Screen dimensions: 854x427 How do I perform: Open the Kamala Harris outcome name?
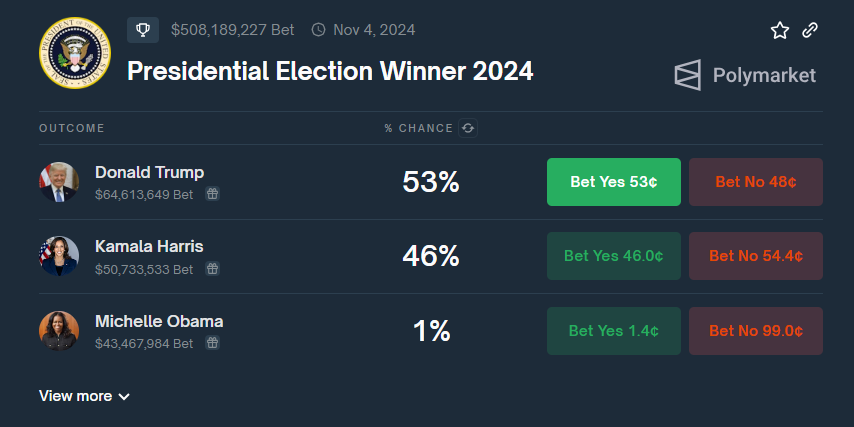click(149, 246)
